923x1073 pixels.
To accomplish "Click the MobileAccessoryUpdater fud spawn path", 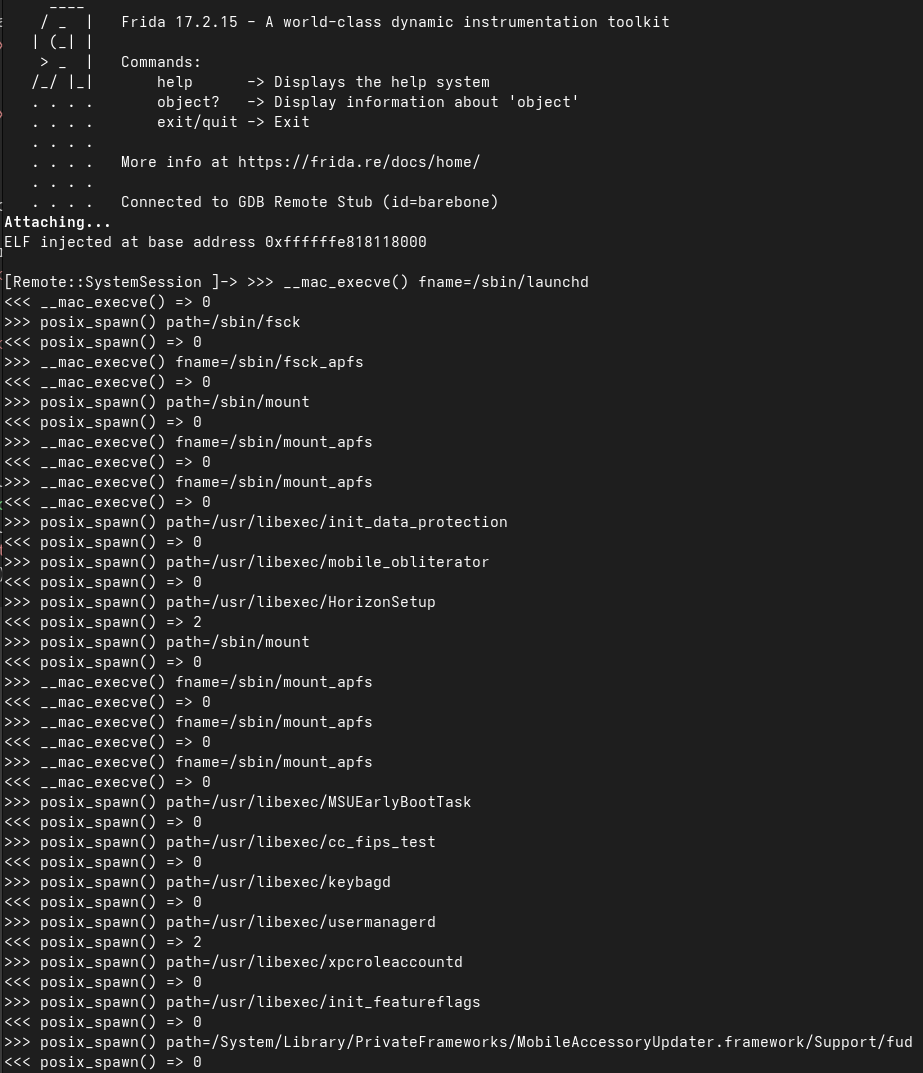I will [539, 1042].
